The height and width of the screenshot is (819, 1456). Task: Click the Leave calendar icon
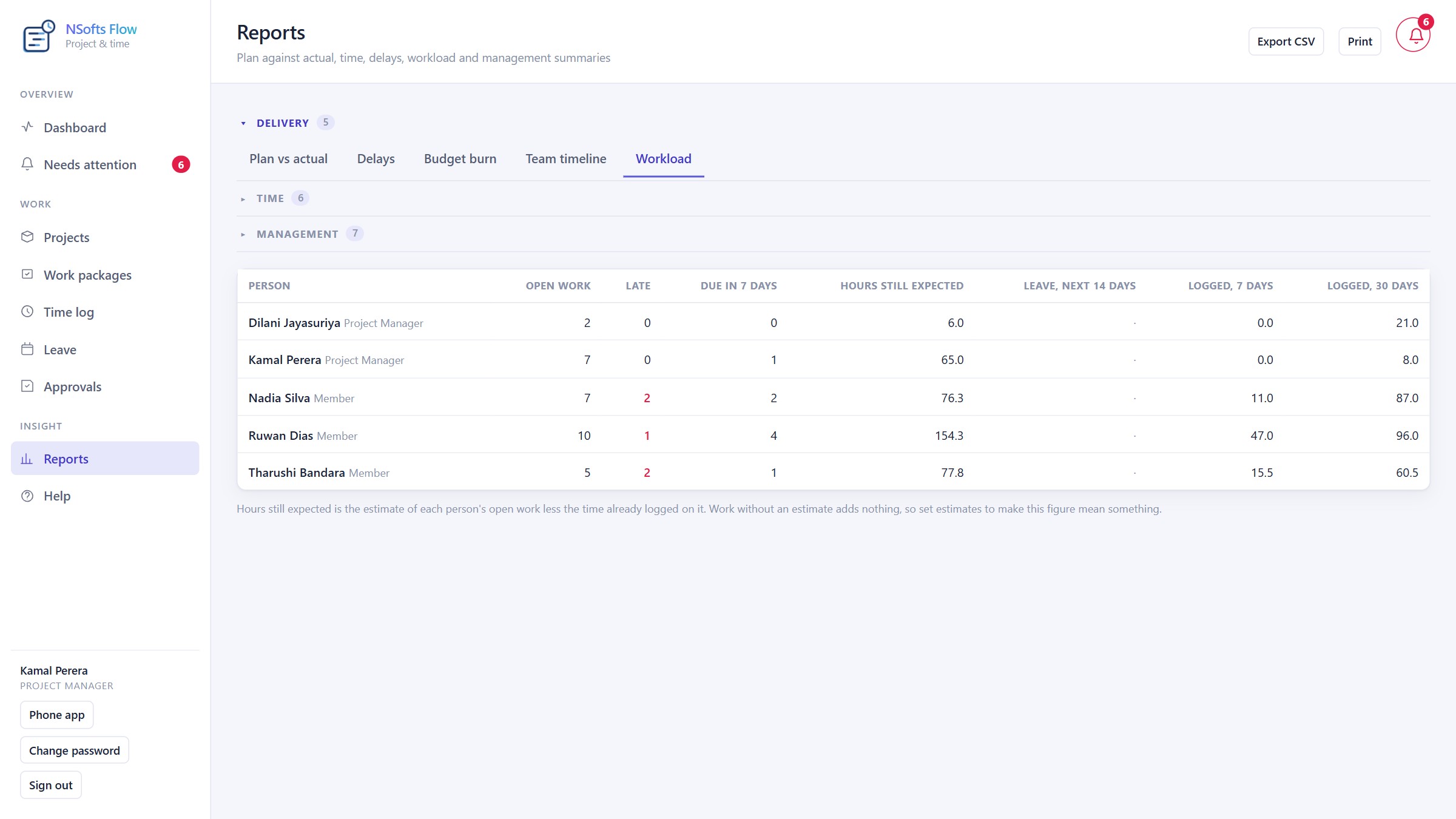coord(27,349)
